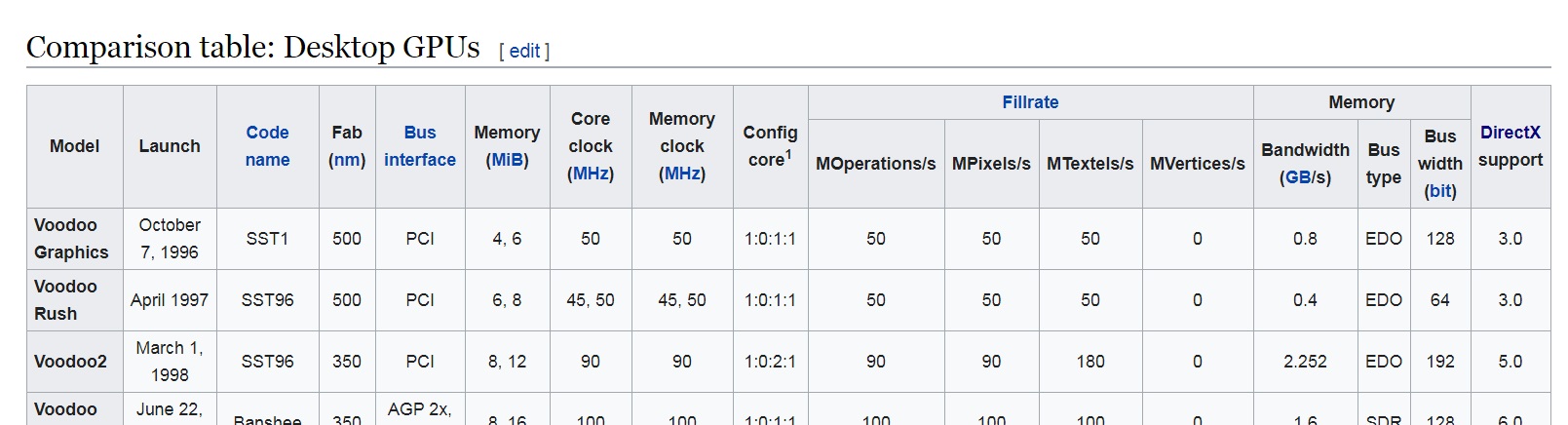Select the Voodoo Graphics model cell

pos(71,239)
